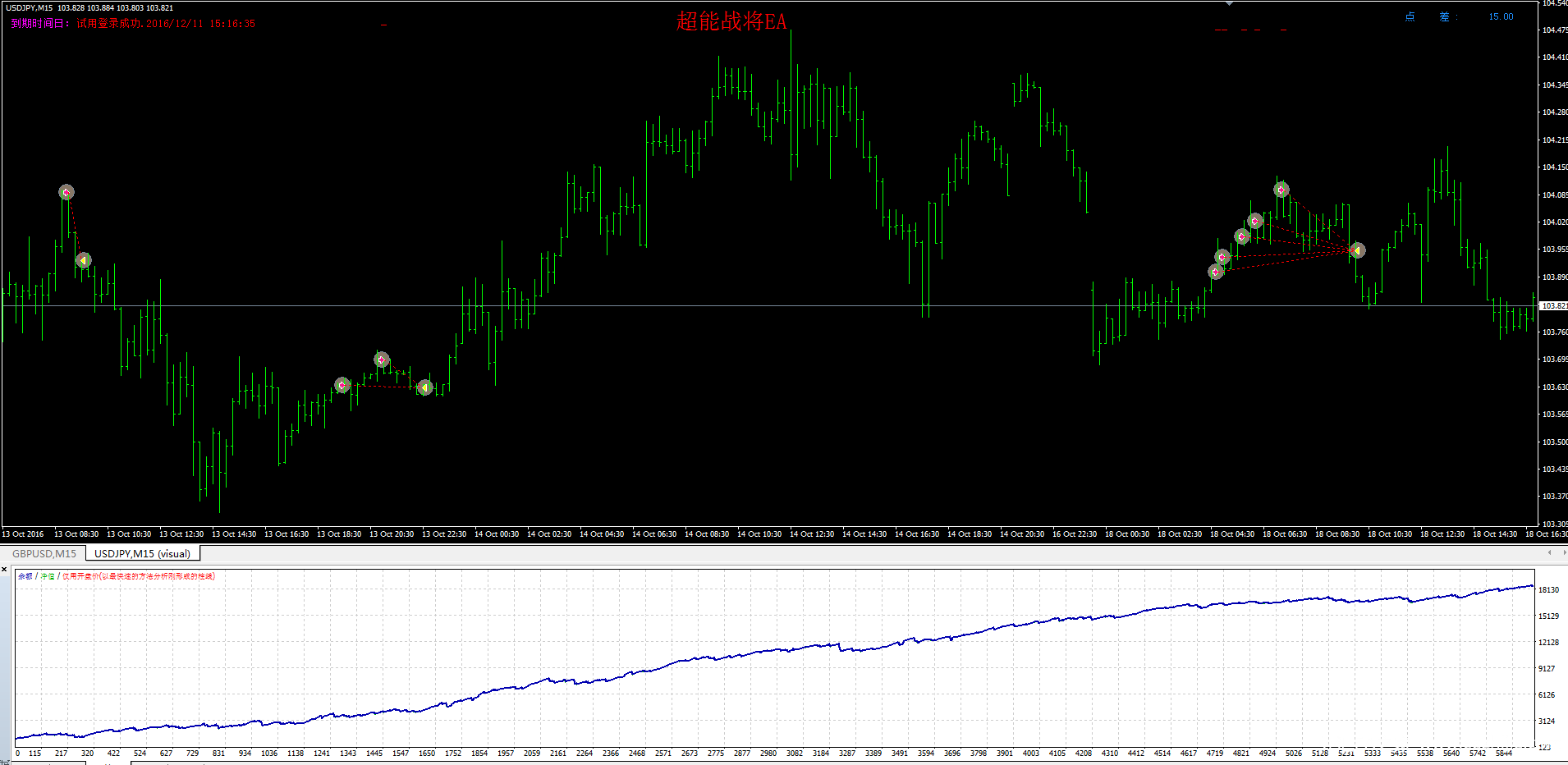Select the USDJPY,M15 (visual) chart tab
The image size is (1568, 765).
click(x=142, y=554)
